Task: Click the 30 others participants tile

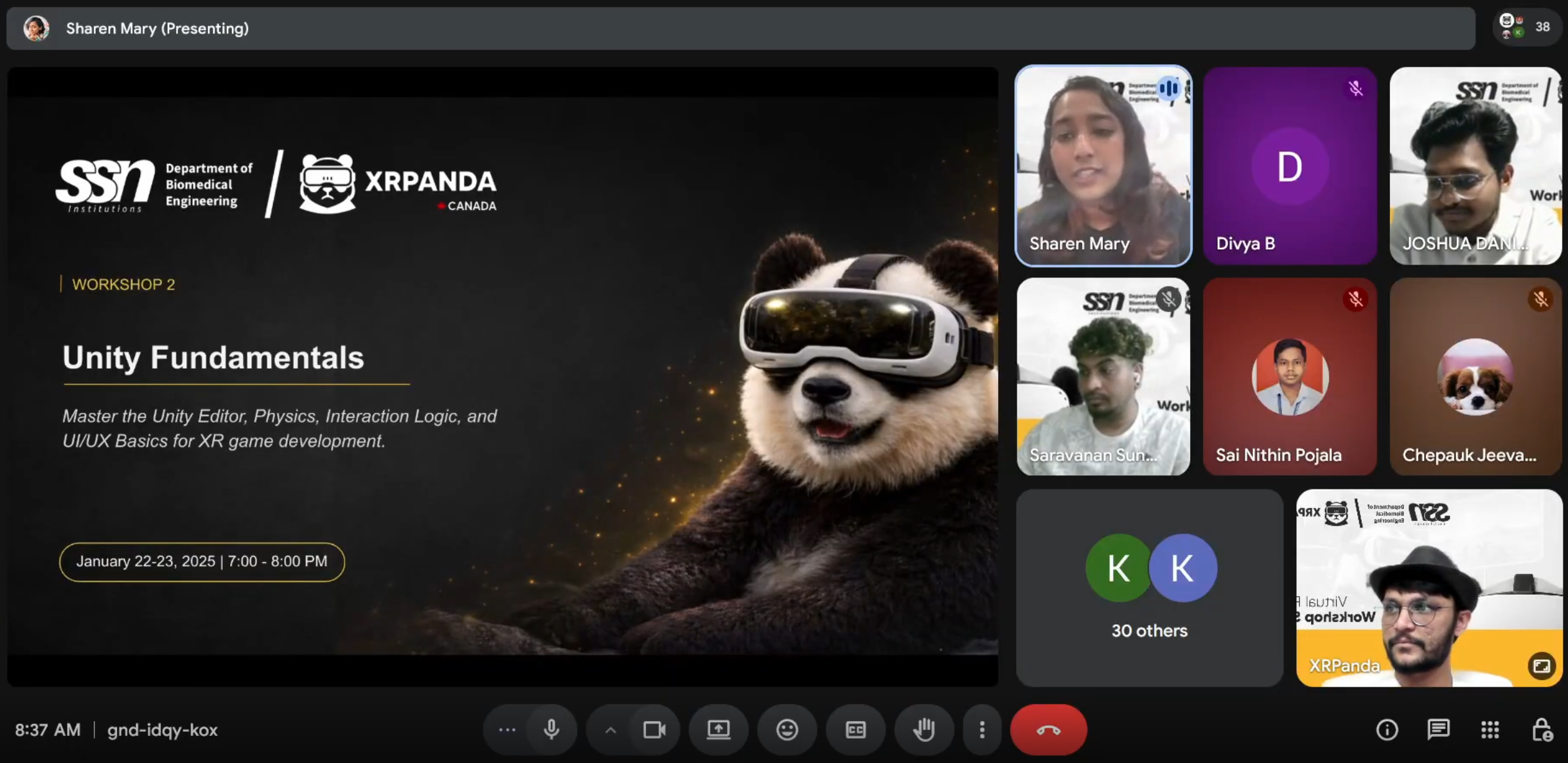Action: click(1149, 588)
